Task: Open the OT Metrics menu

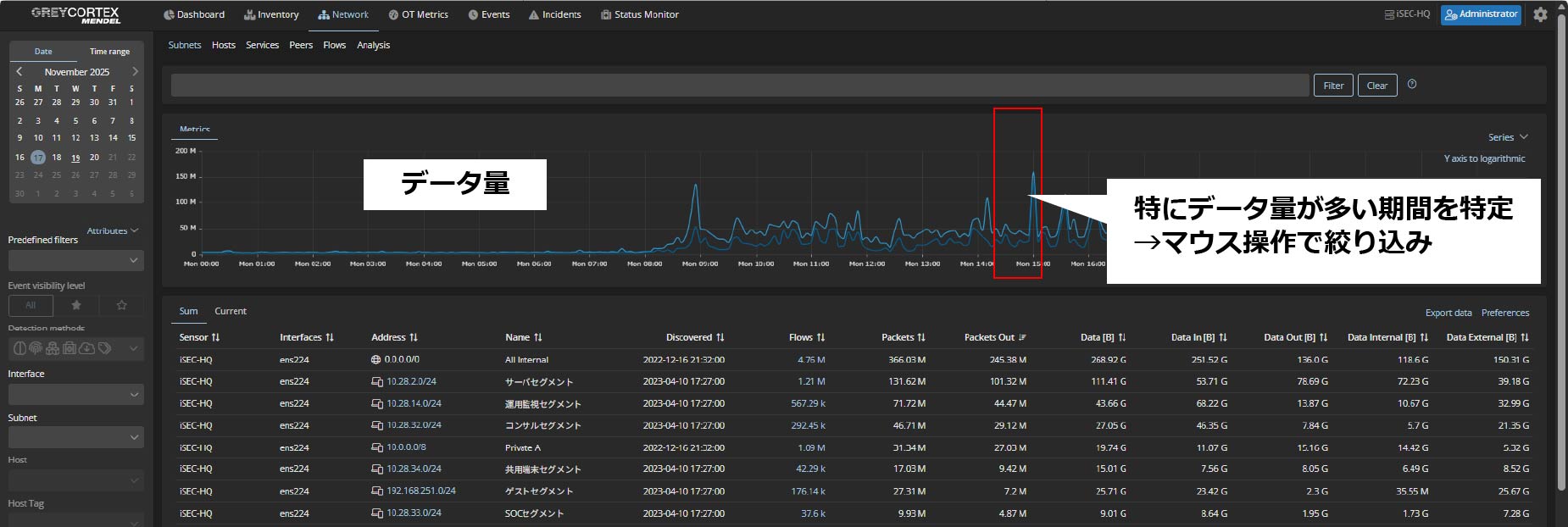Action: [418, 14]
